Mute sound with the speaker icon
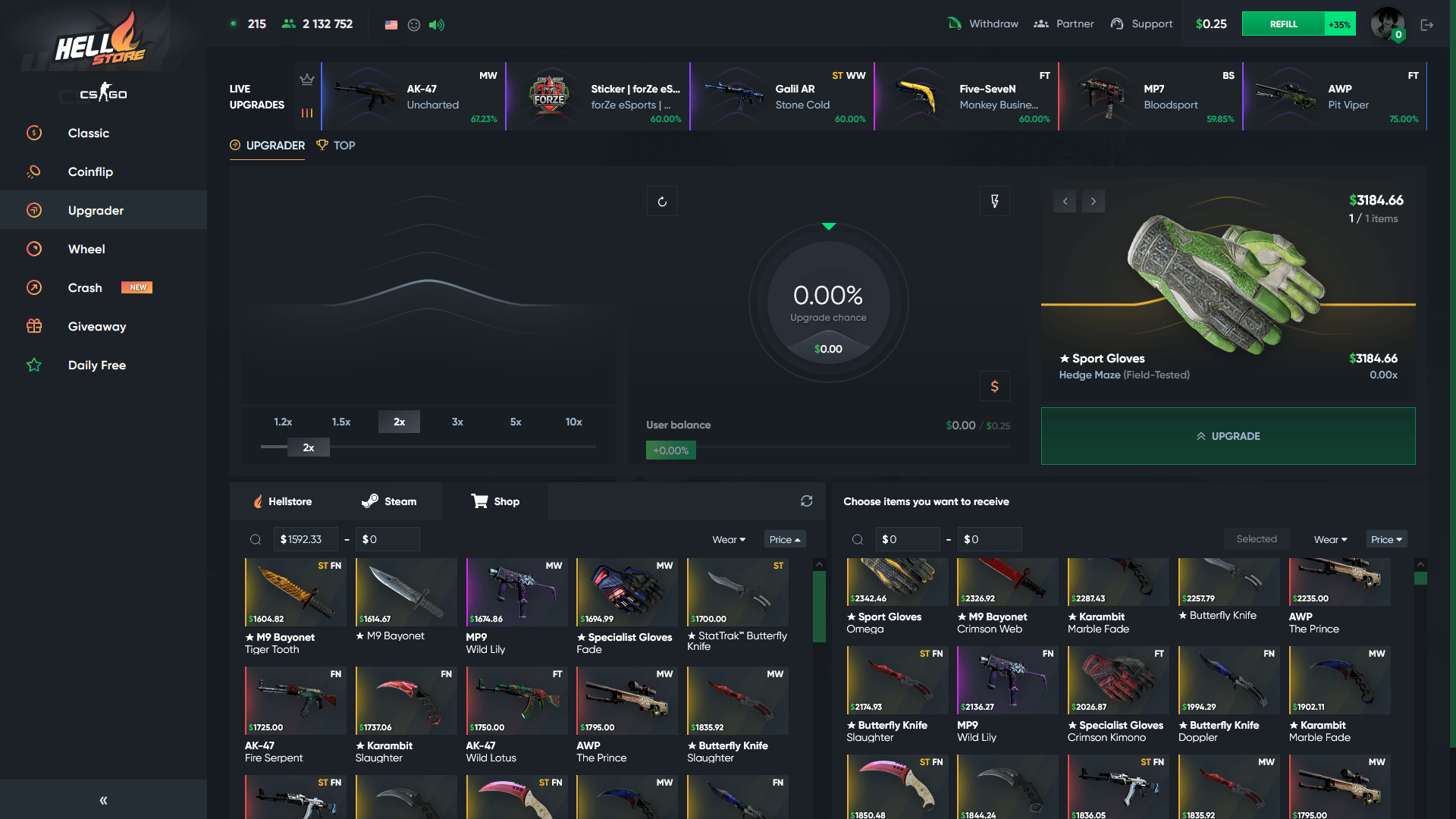Viewport: 1456px width, 819px height. pyautogui.click(x=437, y=25)
